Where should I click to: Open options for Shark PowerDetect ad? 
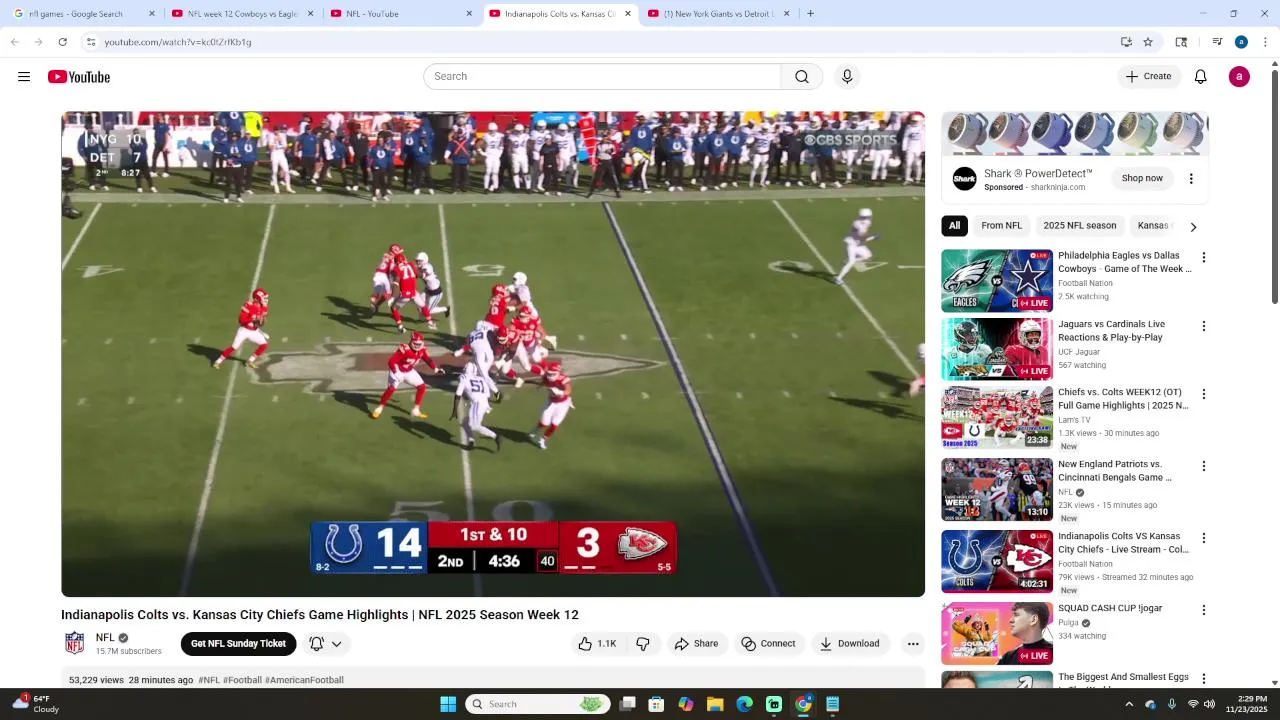click(1191, 179)
